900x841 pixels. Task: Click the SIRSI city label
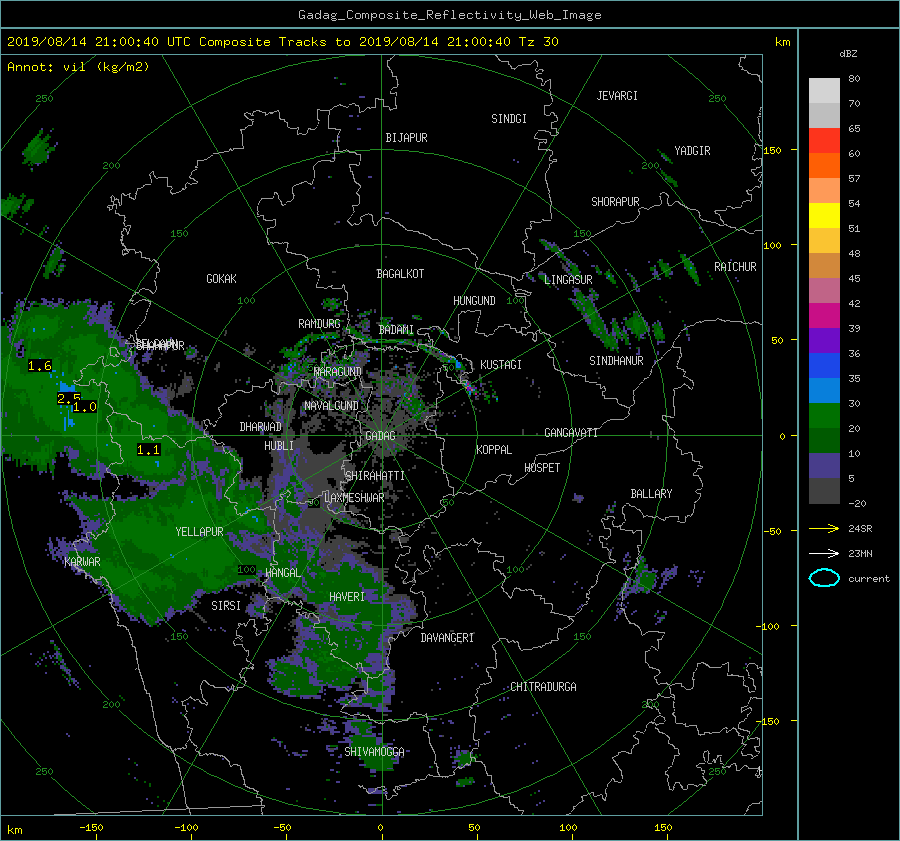226,606
